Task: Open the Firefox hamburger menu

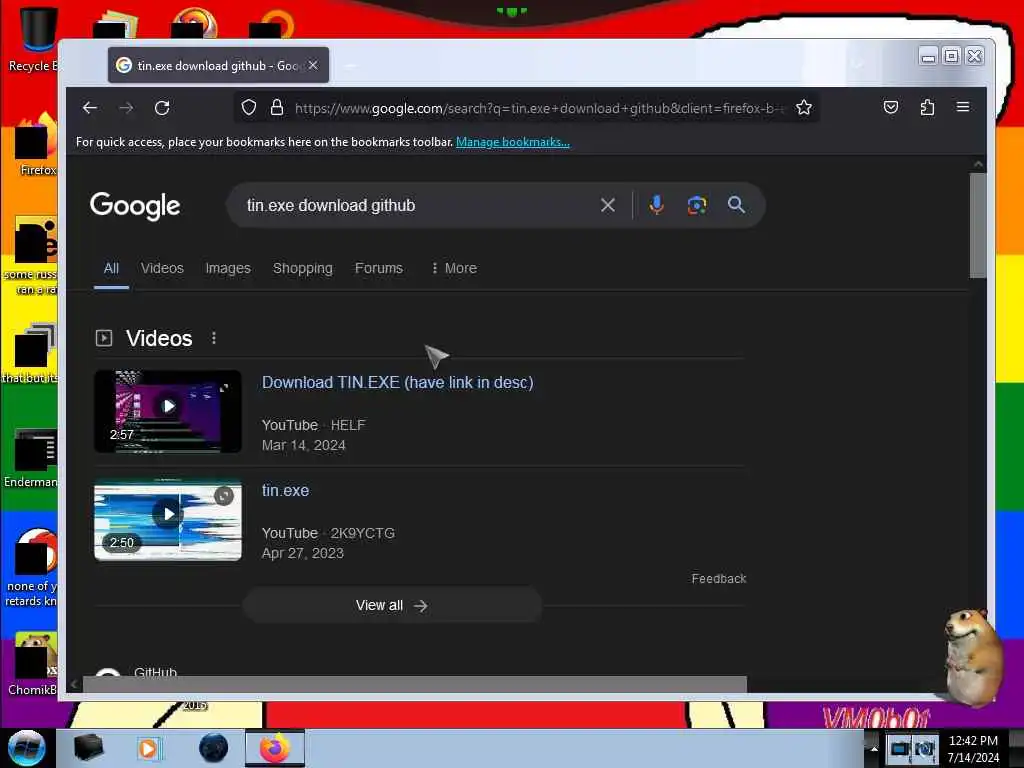Action: (x=963, y=106)
